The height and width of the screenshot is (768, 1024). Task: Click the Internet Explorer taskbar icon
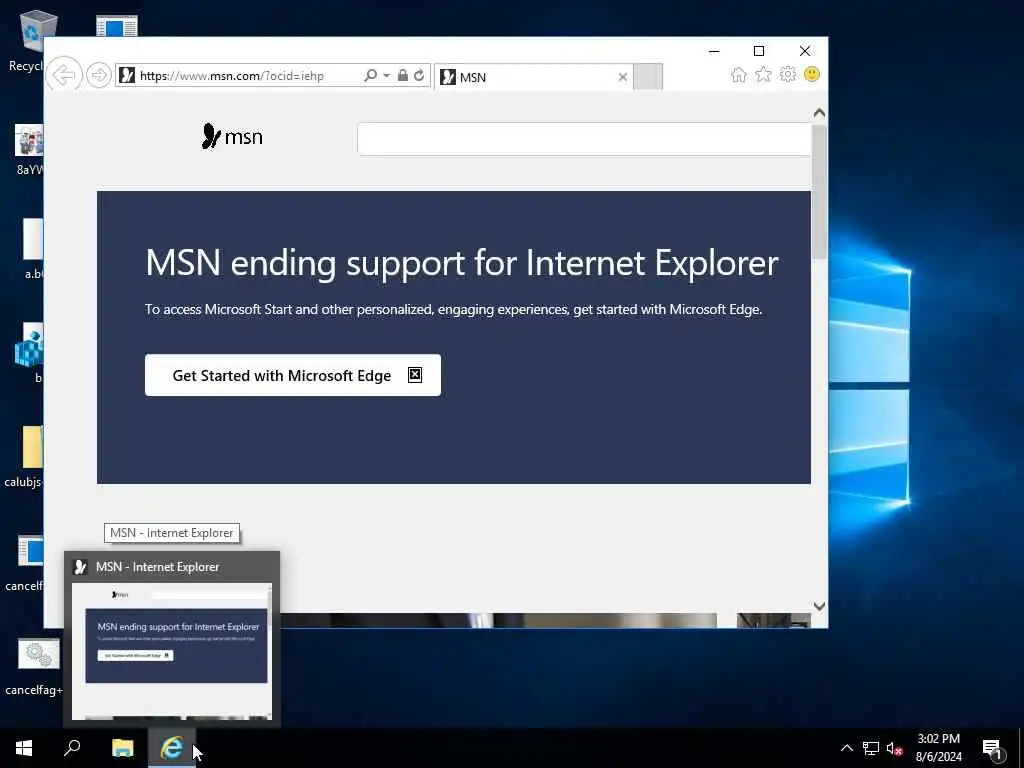(x=172, y=748)
